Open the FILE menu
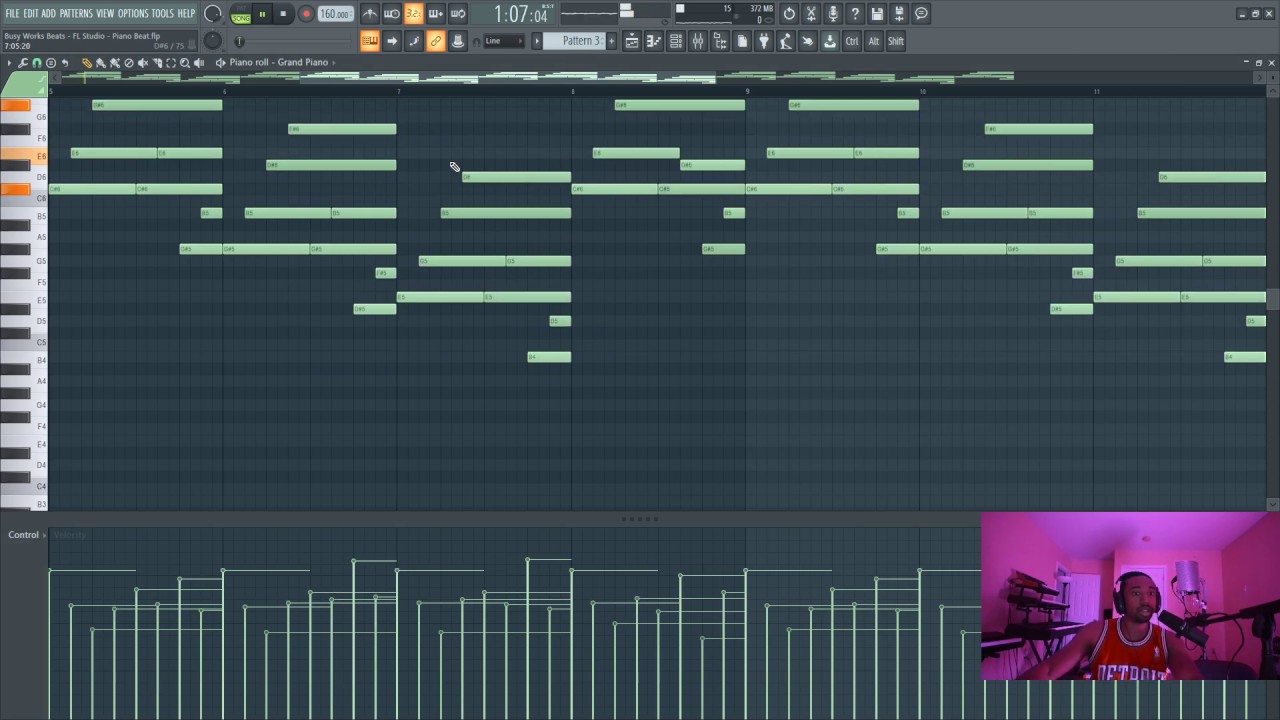 pyautogui.click(x=13, y=14)
